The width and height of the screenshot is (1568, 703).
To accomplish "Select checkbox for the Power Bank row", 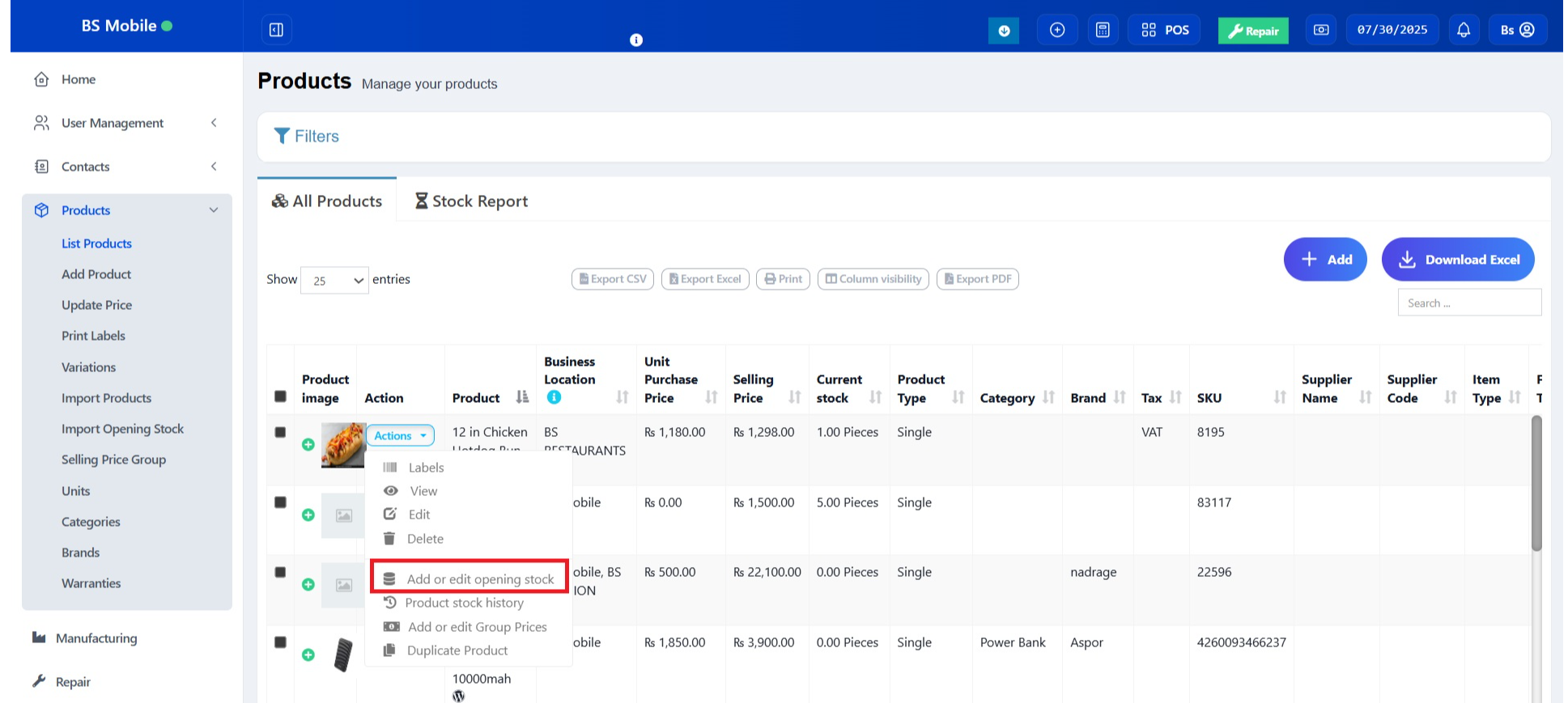I will point(281,642).
